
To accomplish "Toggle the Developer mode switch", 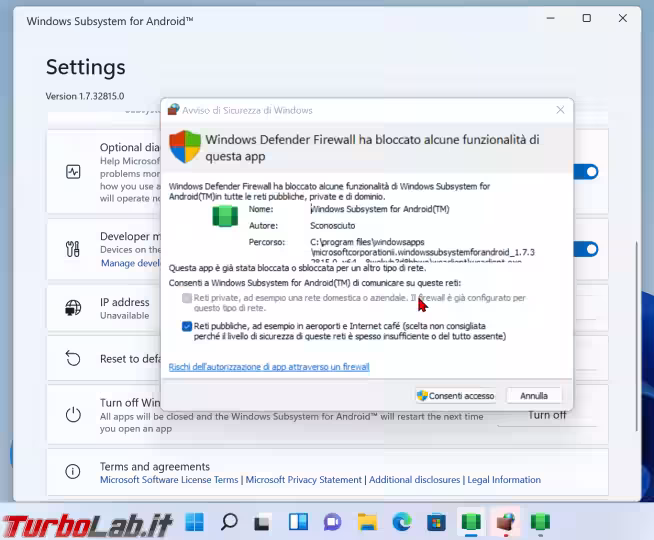I will point(586,249).
